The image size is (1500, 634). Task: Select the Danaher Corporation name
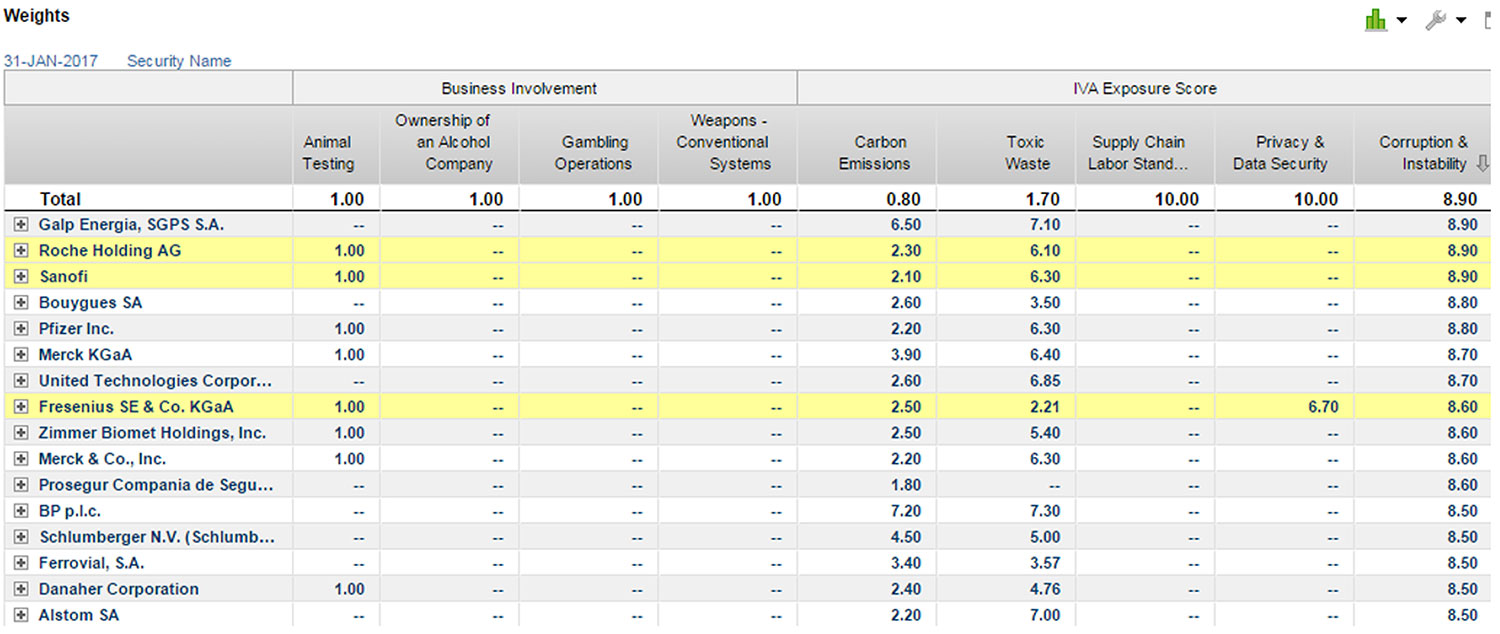[x=119, y=589]
